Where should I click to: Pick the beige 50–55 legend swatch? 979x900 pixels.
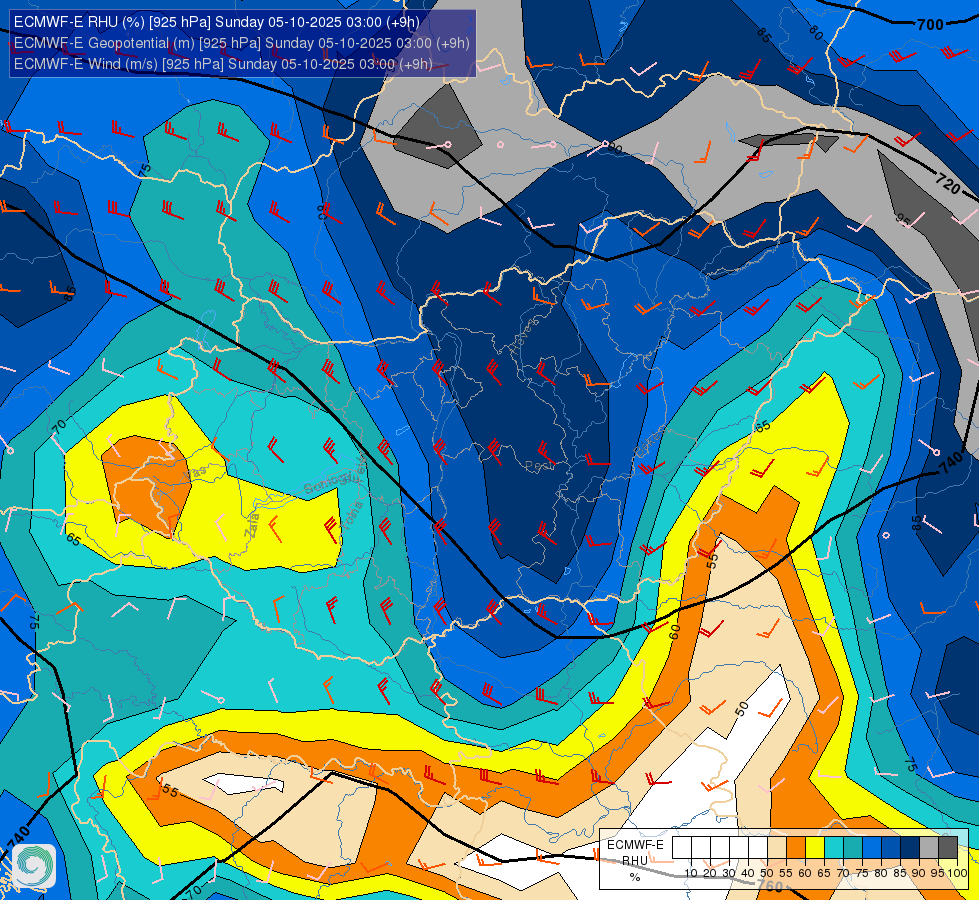click(777, 847)
